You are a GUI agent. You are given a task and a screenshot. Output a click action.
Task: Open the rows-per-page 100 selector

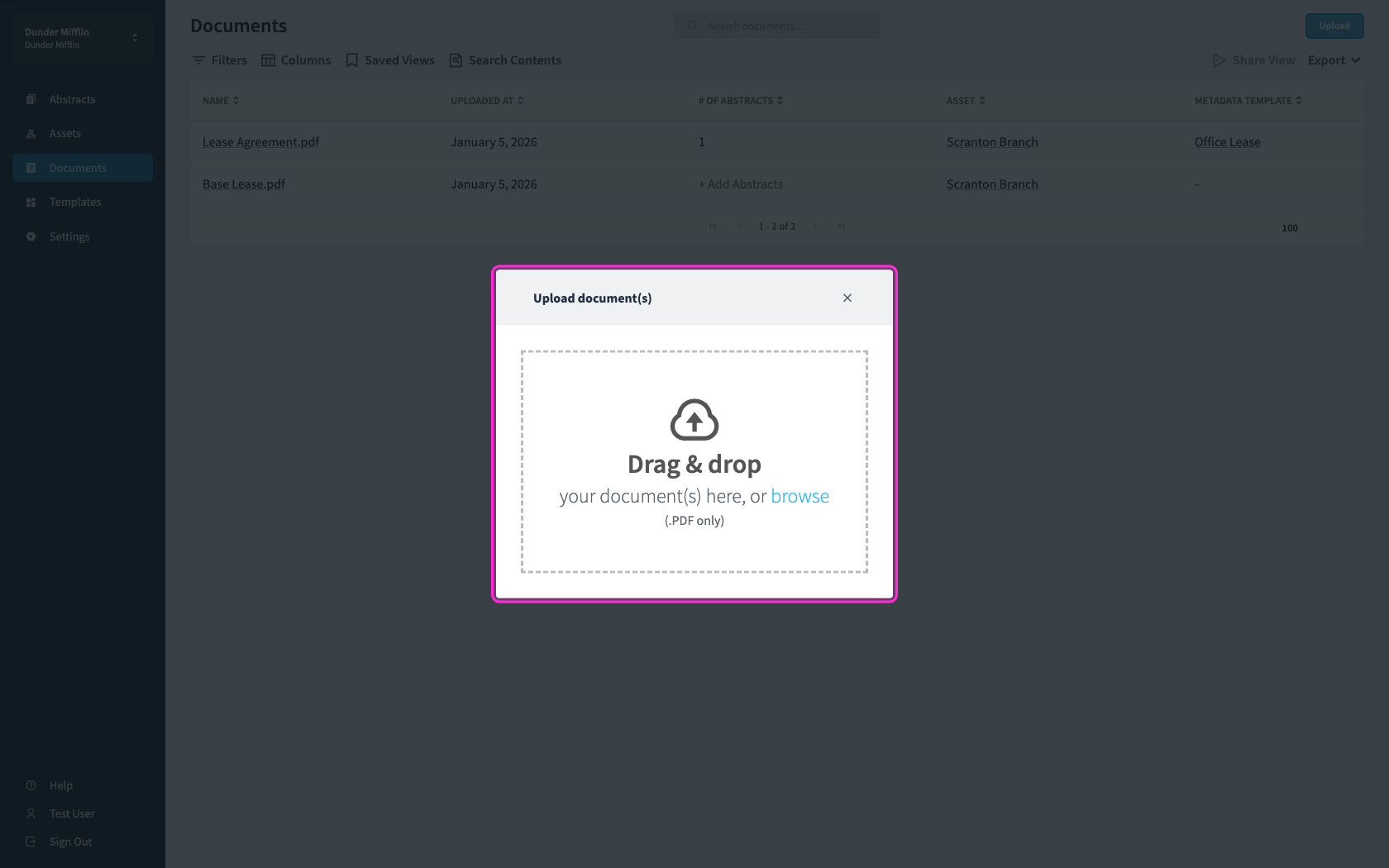[1296, 228]
